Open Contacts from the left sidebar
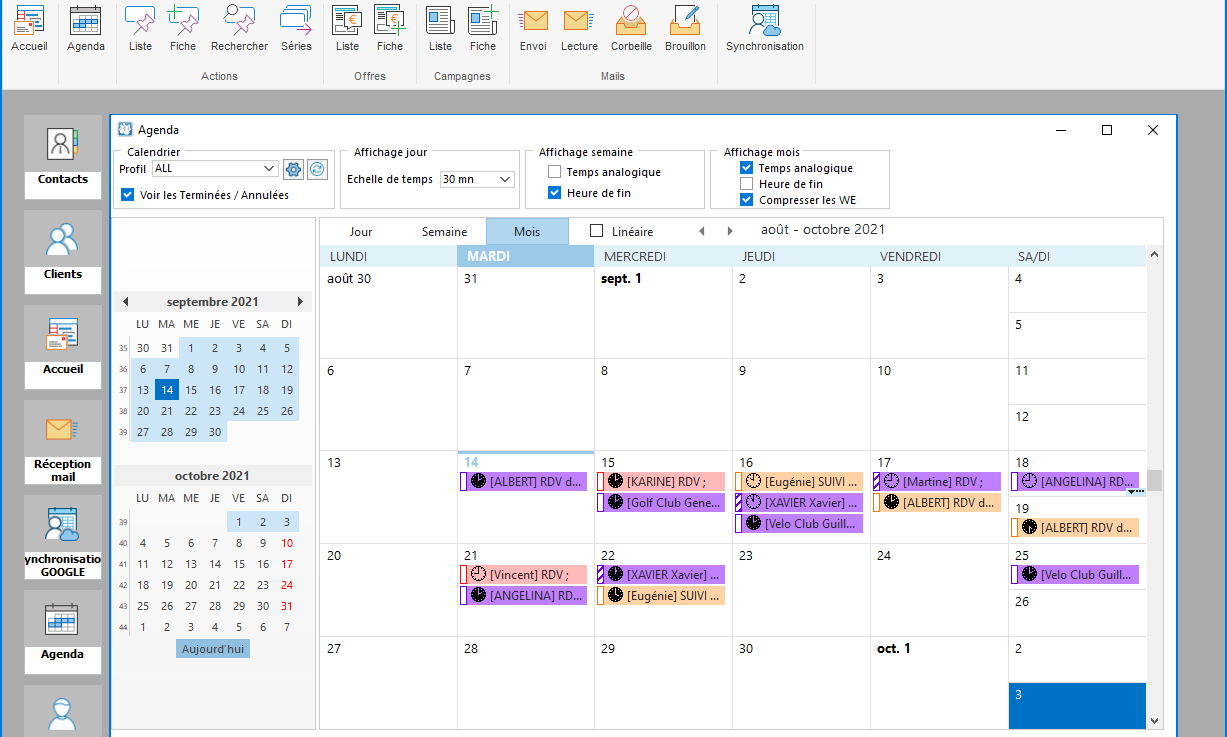This screenshot has width=1227, height=737. 62,155
